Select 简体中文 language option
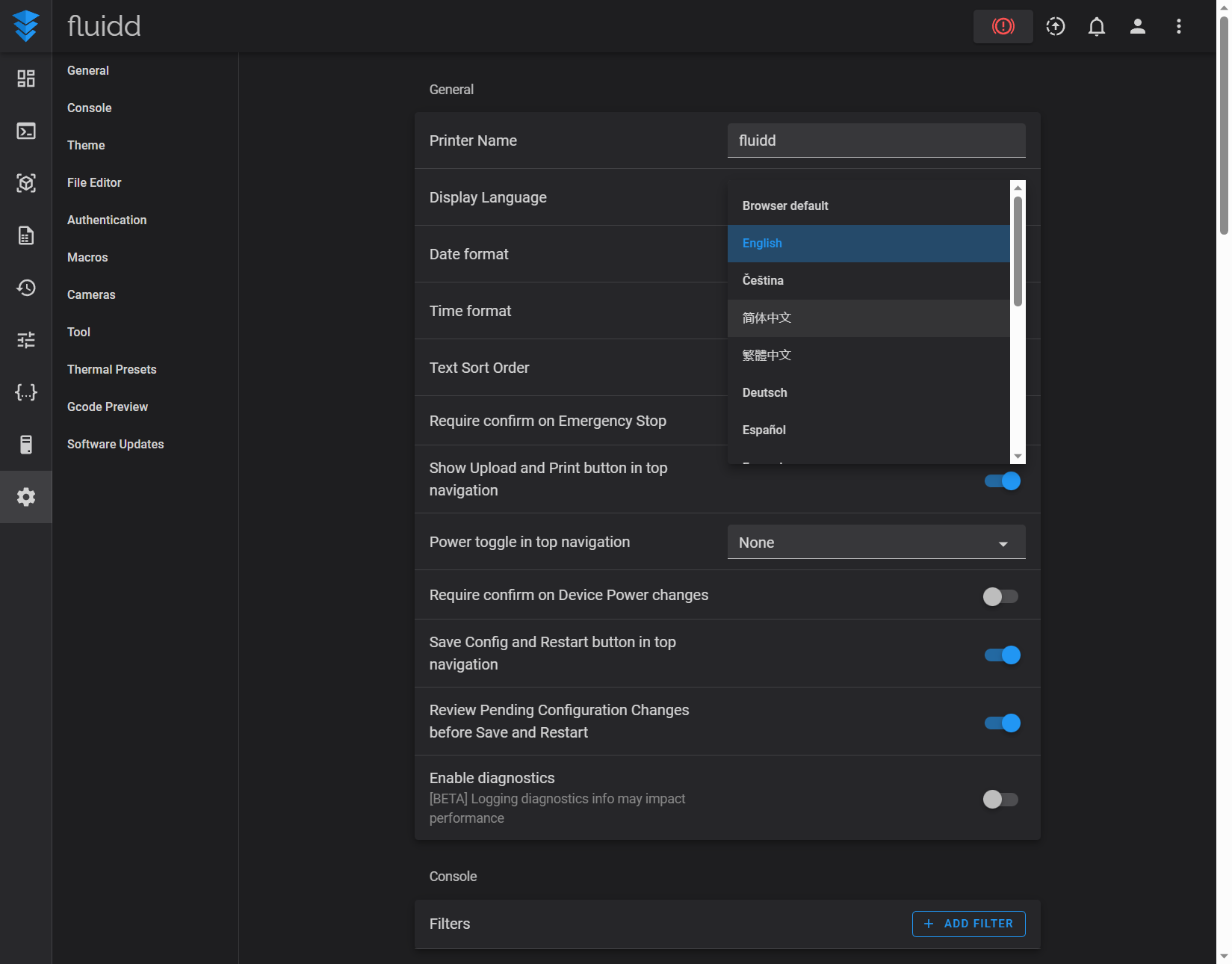 [x=869, y=318]
